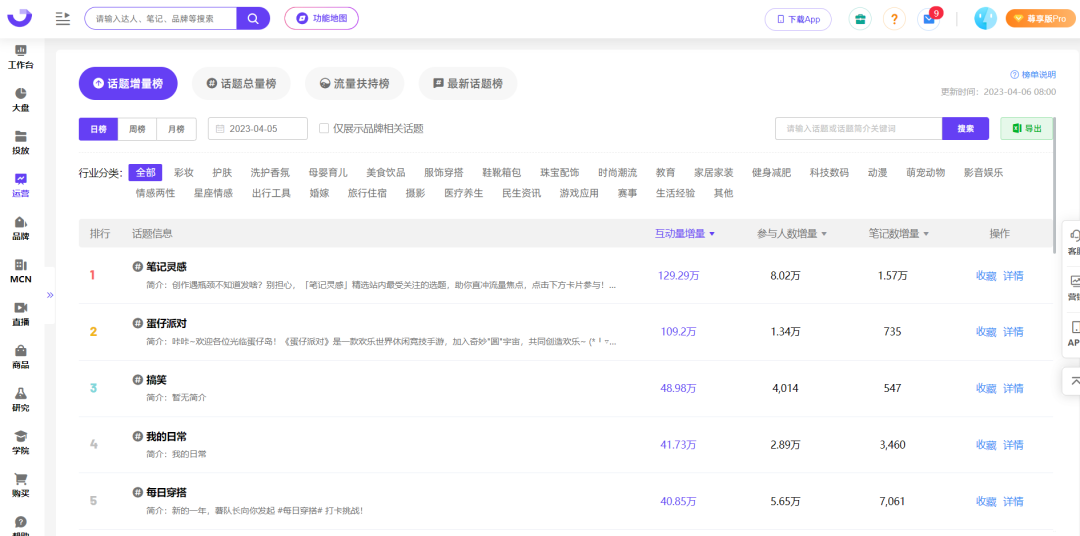Open 研究 in the sidebar
Screen dimensions: 1080x536
21,400
